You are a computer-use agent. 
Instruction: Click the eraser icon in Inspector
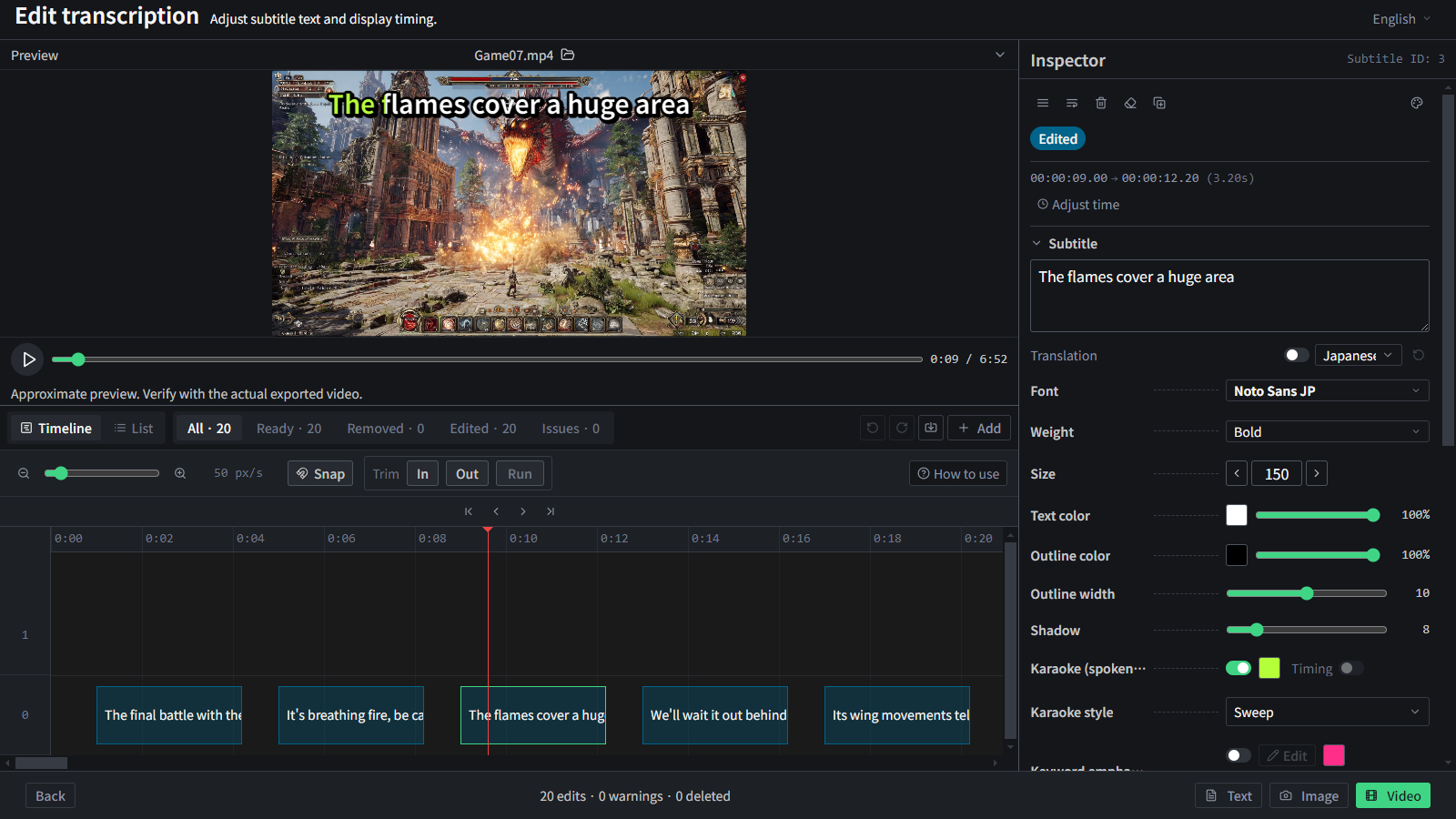click(1130, 103)
